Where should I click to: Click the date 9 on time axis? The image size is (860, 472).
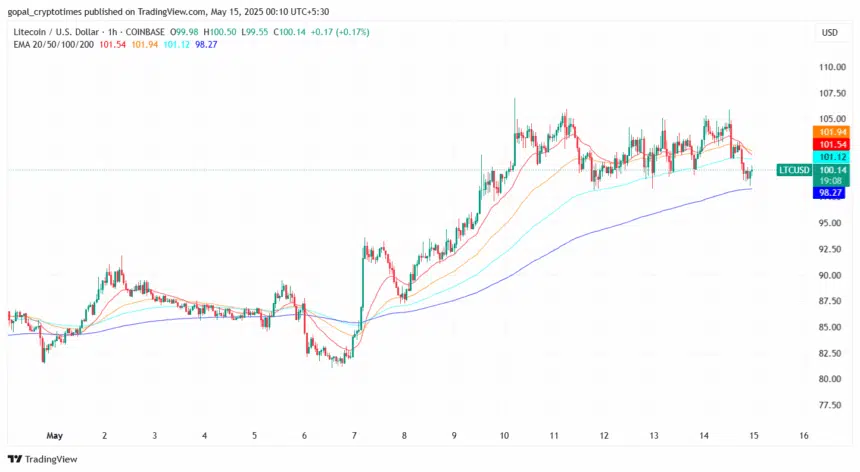click(454, 436)
